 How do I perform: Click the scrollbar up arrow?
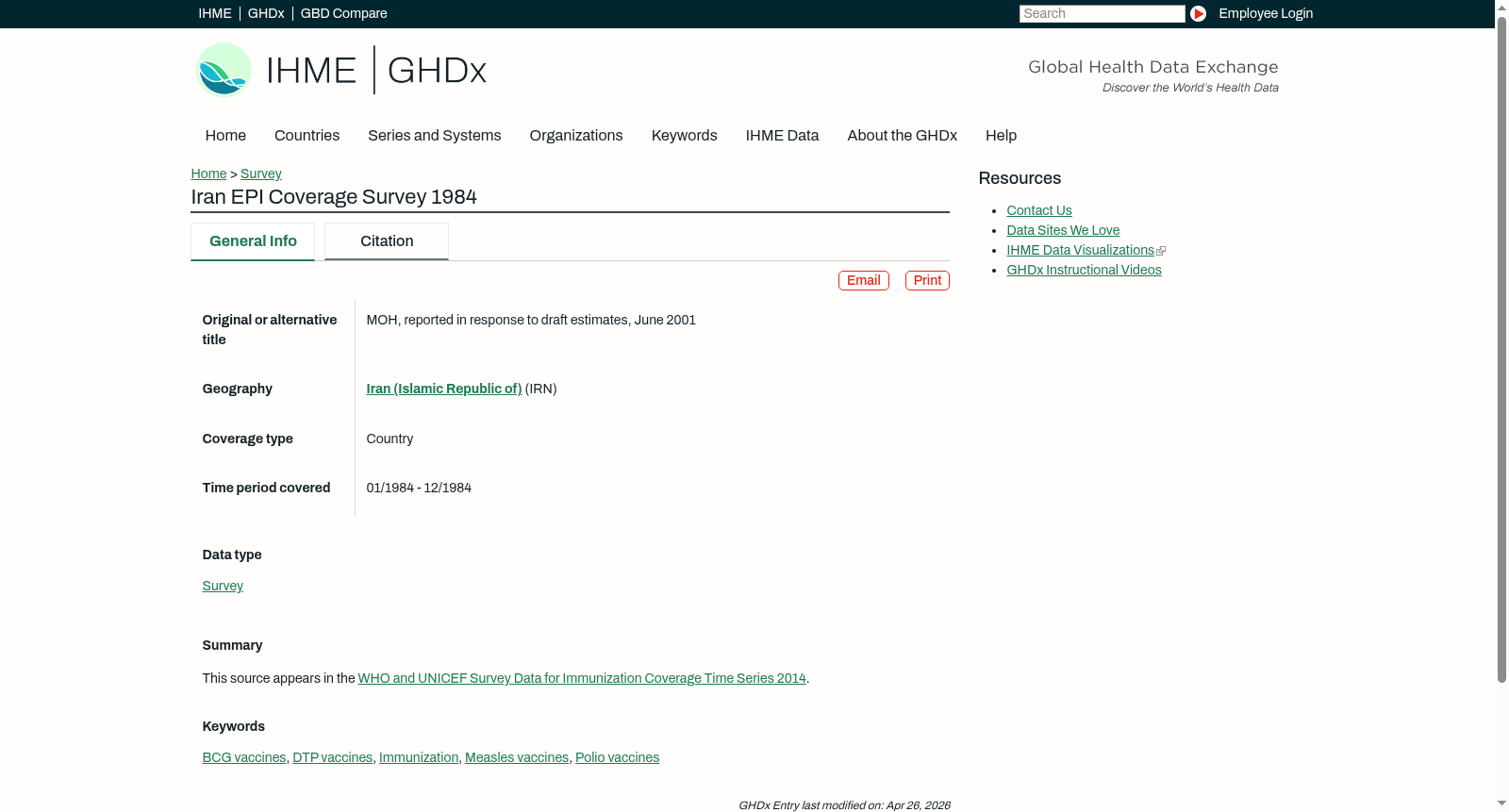[1501, 8]
